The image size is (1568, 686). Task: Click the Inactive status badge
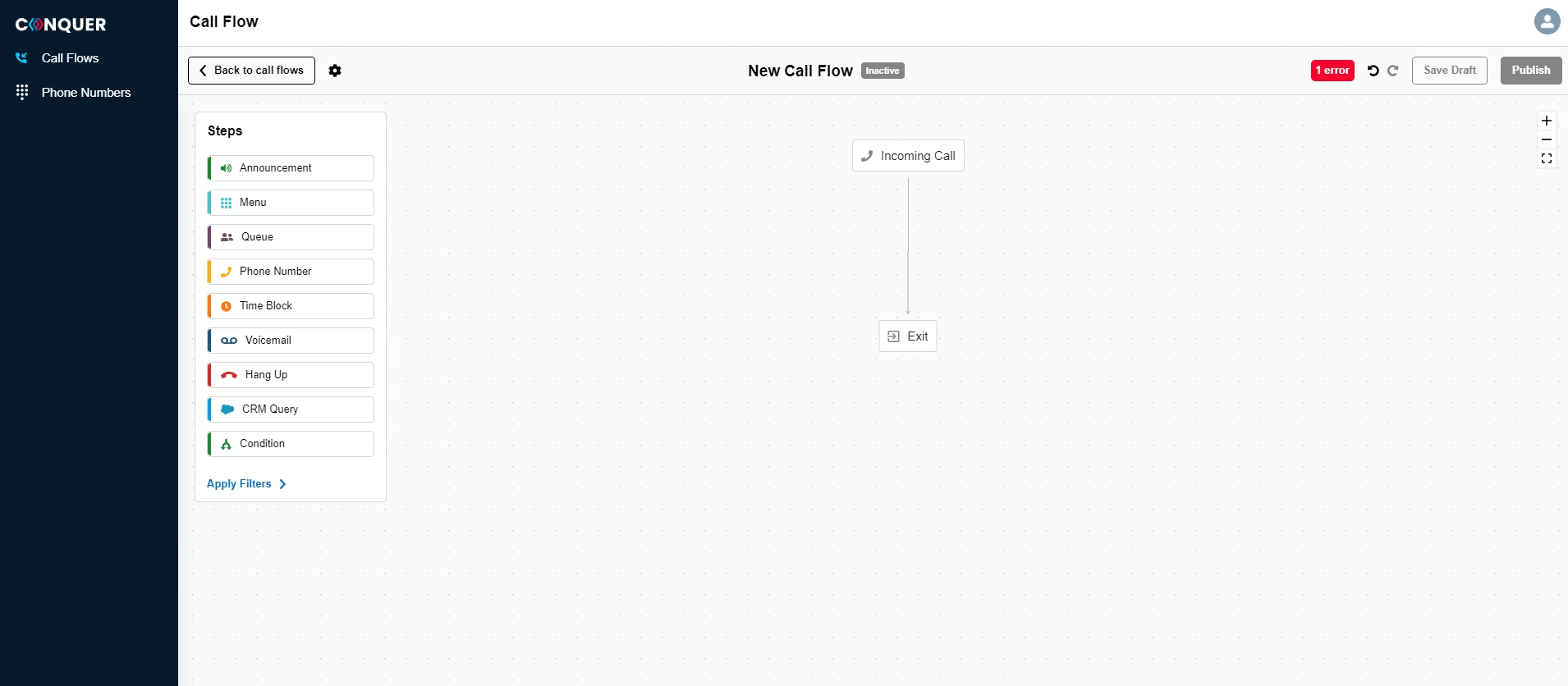point(883,71)
